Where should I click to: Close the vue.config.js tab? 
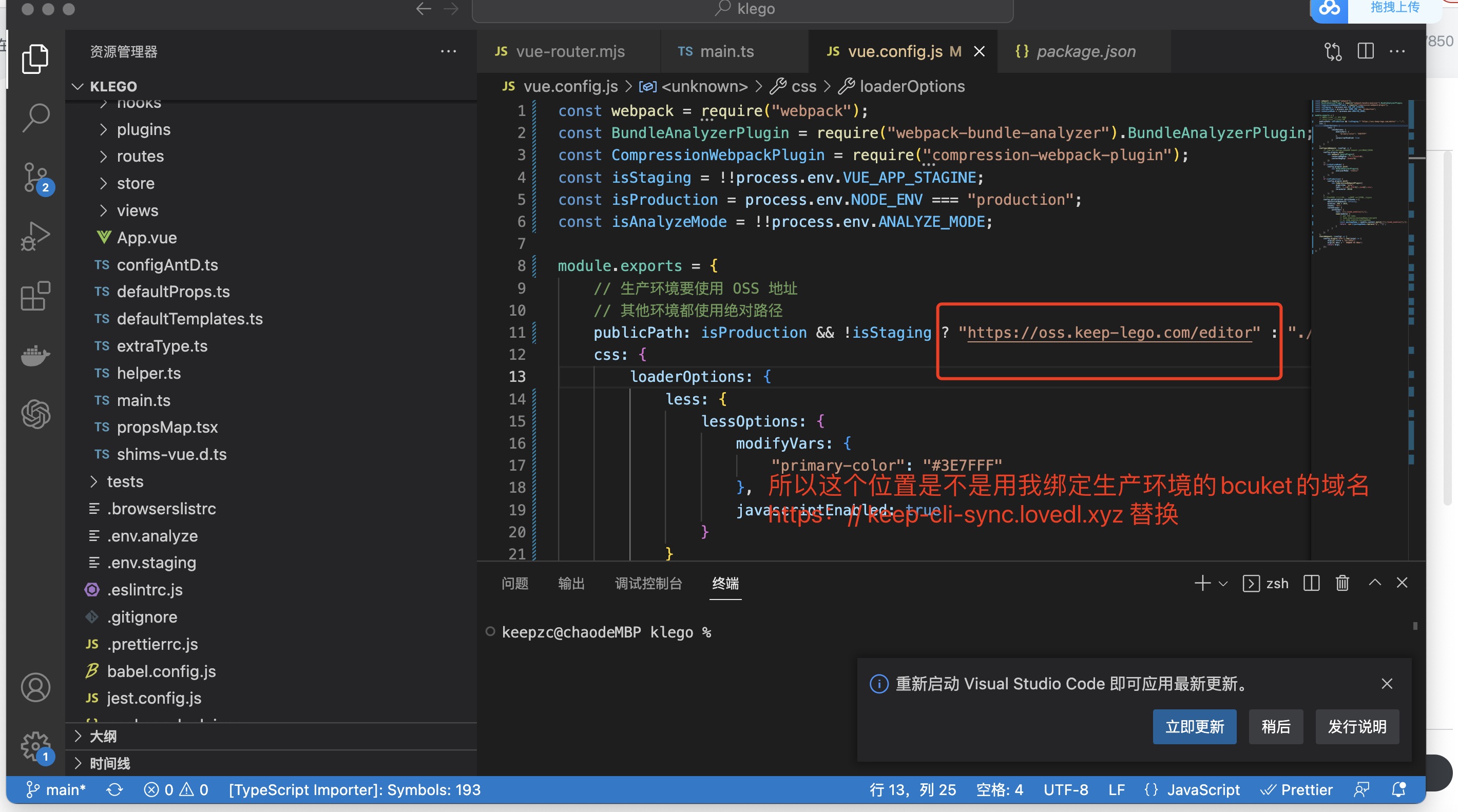click(x=979, y=51)
